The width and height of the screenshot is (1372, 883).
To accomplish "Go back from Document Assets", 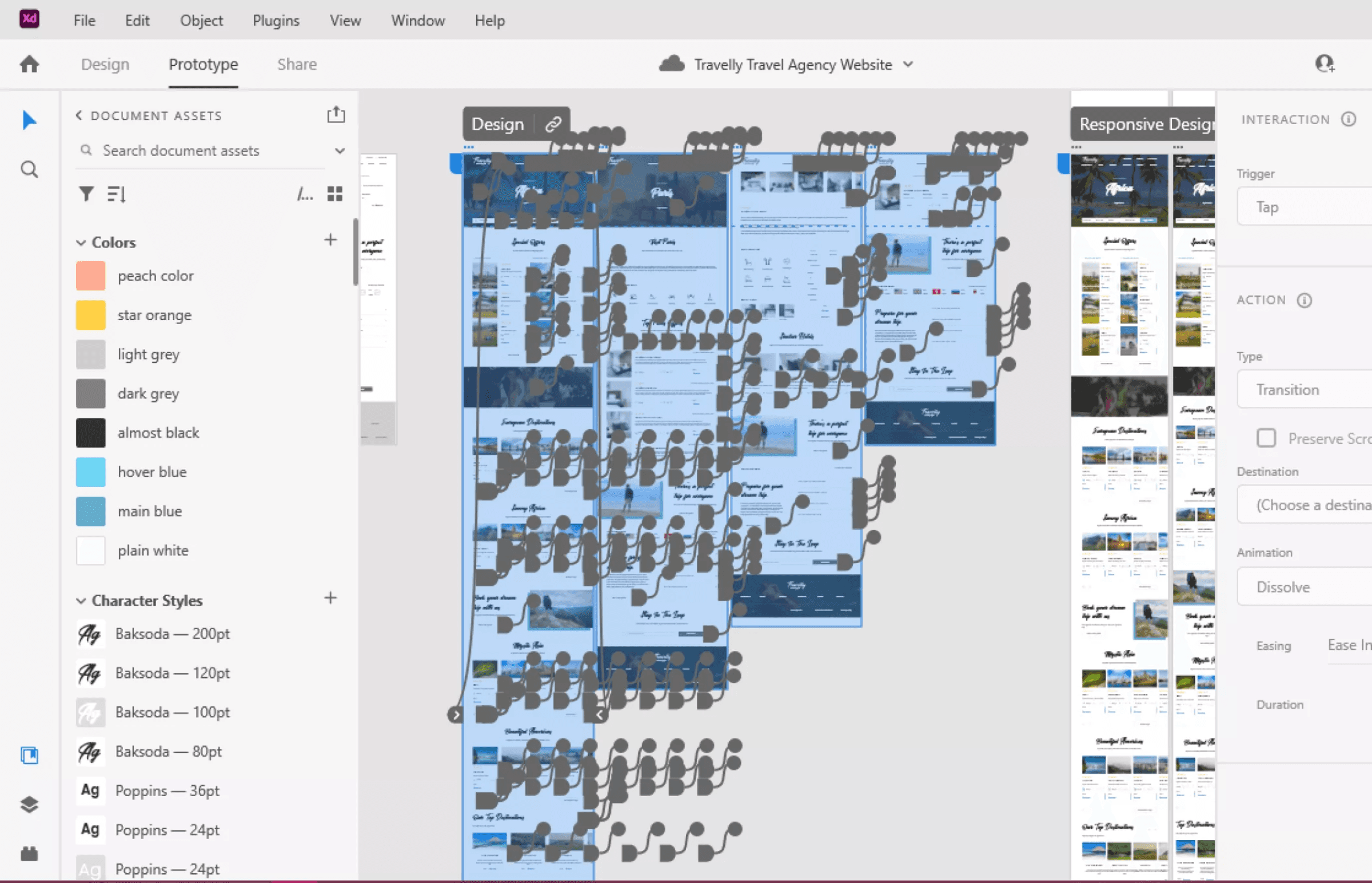I will pyautogui.click(x=79, y=115).
